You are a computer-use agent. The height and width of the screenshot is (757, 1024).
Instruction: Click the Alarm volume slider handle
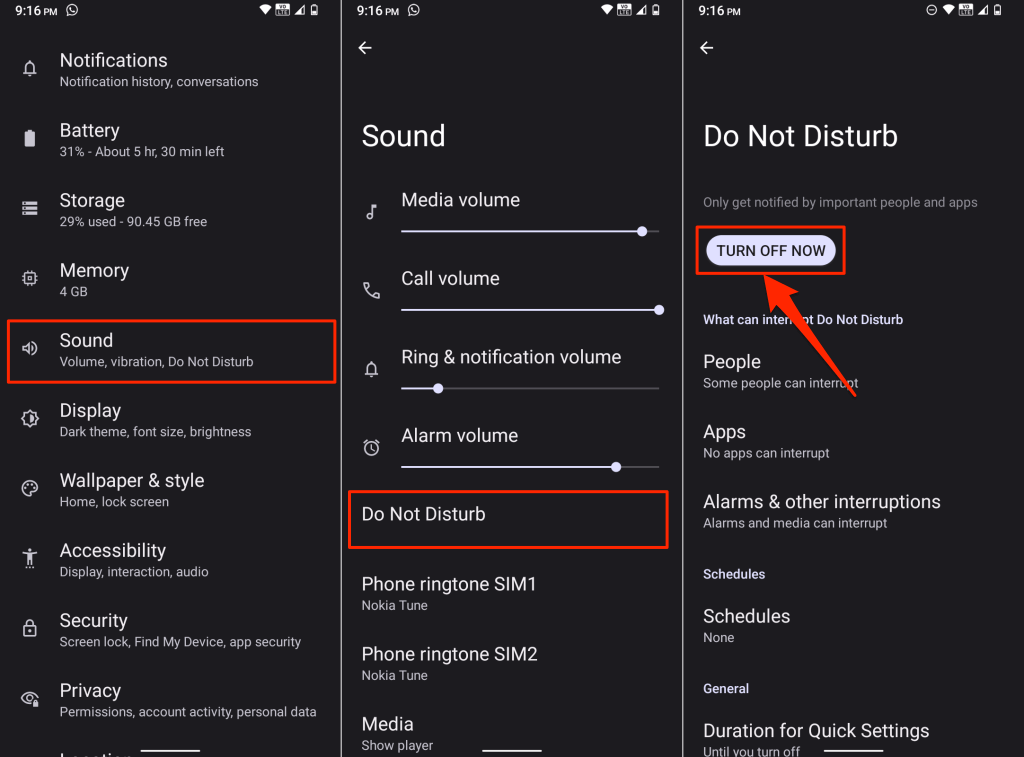616,467
